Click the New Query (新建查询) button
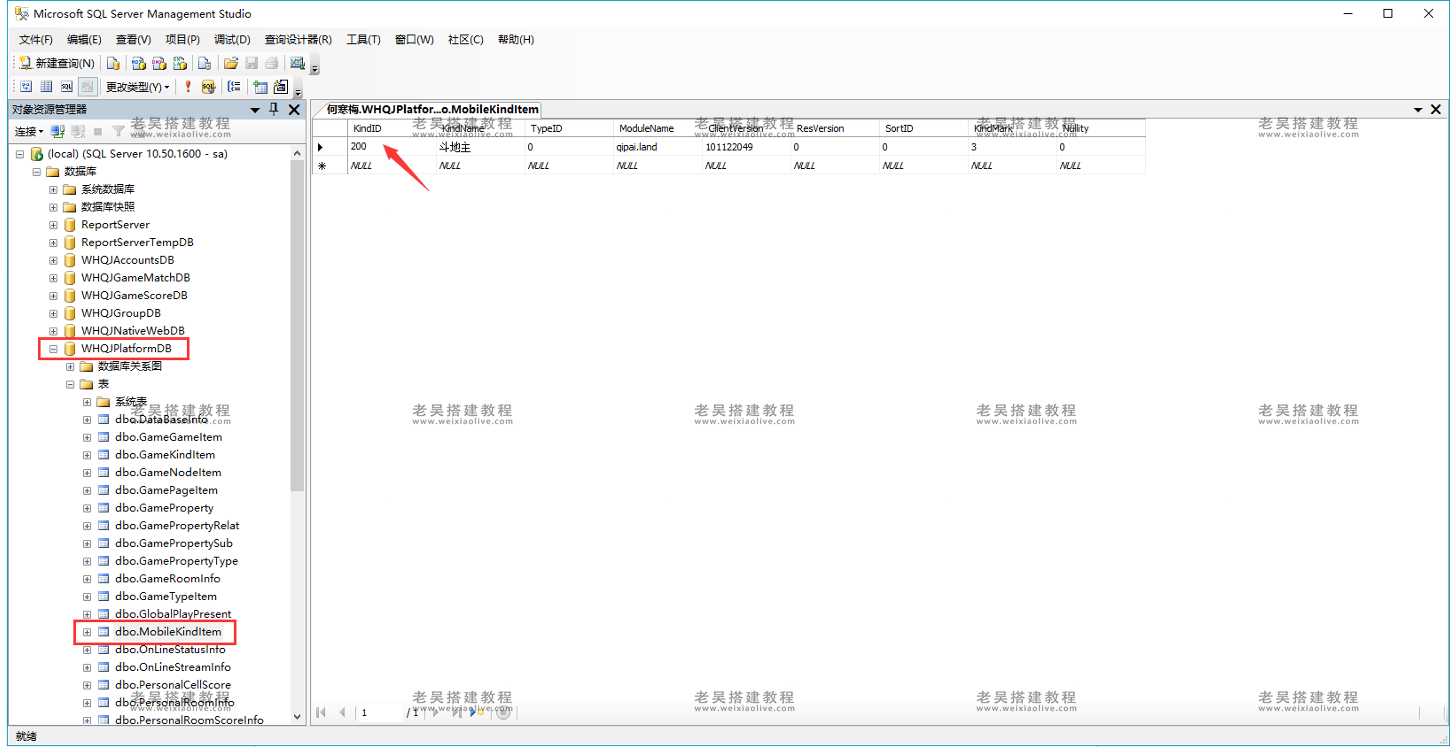Viewport: 1450px width, 750px height. [57, 63]
